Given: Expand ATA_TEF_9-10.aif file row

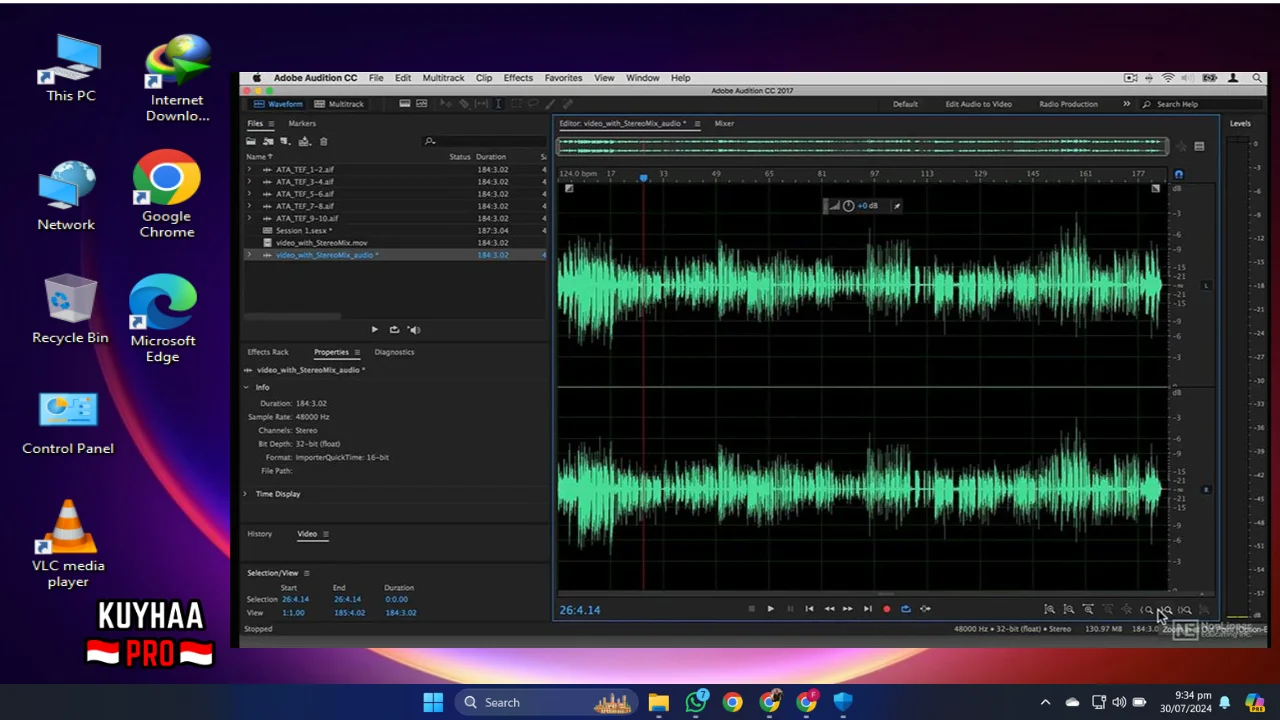Looking at the screenshot, I should 249,218.
